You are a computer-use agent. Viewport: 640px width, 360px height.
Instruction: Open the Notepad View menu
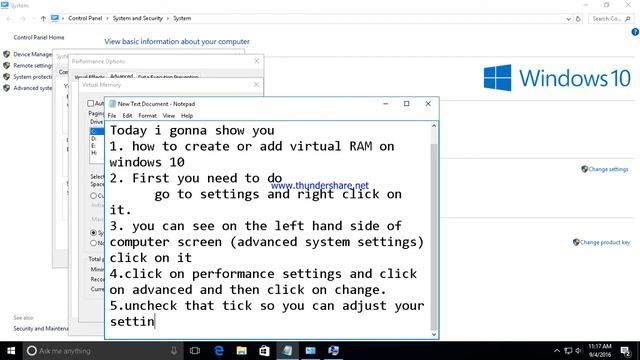click(169, 116)
